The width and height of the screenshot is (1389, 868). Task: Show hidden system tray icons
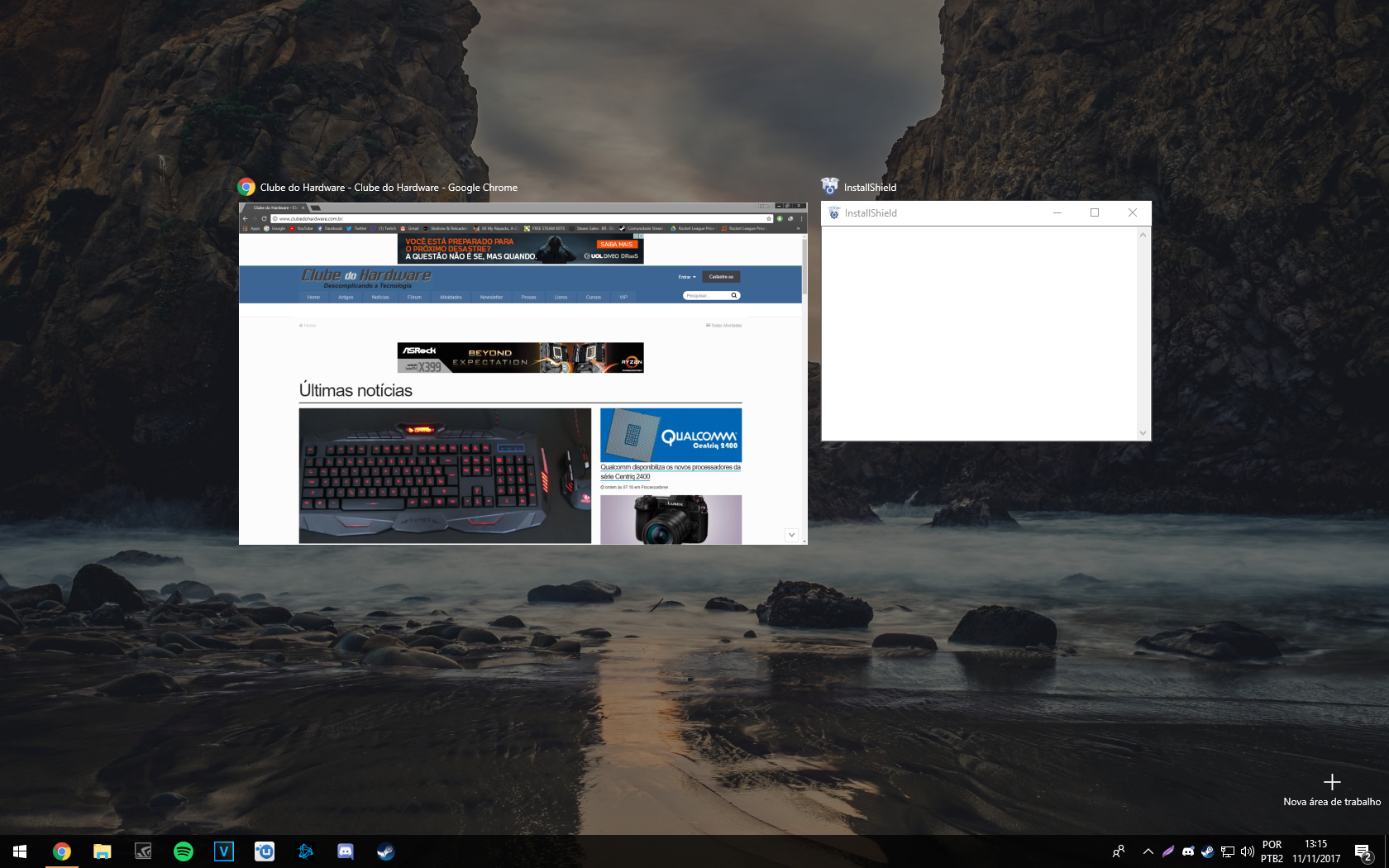point(1148,851)
